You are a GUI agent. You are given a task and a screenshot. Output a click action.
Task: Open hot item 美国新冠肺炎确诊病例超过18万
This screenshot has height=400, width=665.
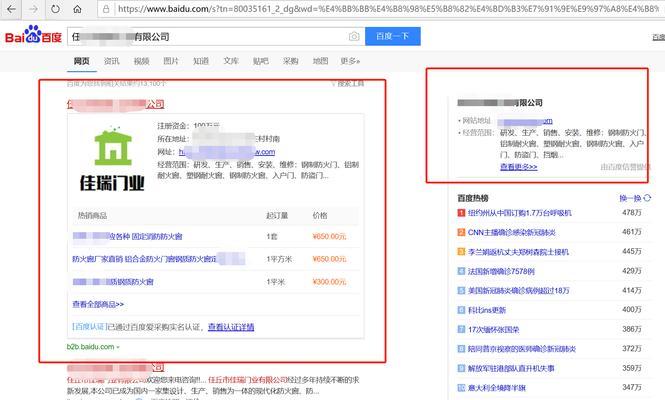(519, 291)
